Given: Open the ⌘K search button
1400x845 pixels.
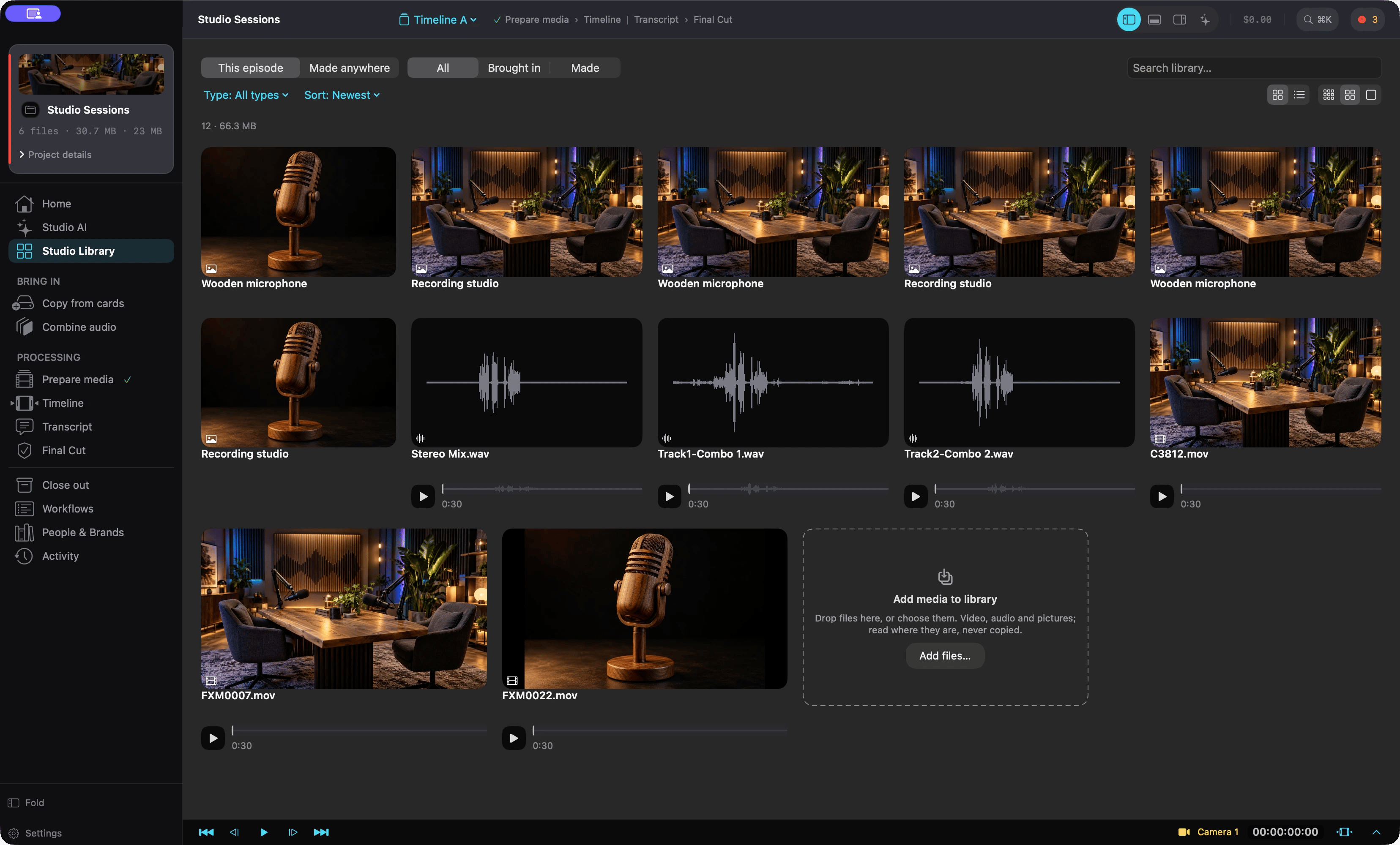Looking at the screenshot, I should pos(1317,19).
